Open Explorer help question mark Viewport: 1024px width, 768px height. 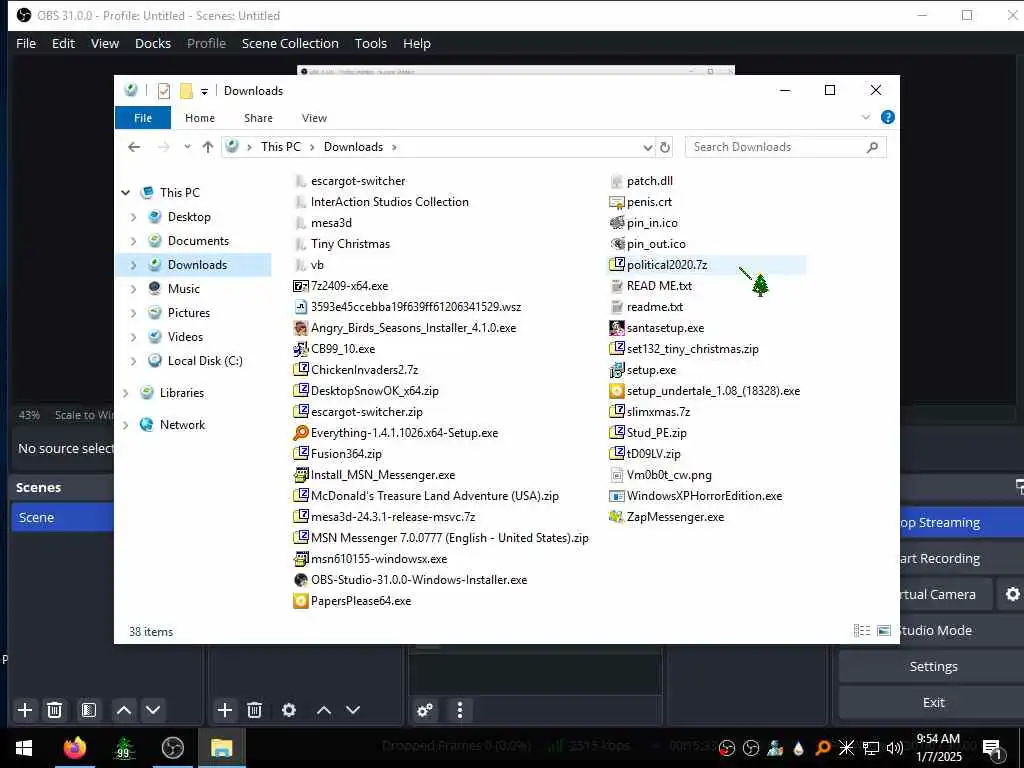tap(888, 117)
